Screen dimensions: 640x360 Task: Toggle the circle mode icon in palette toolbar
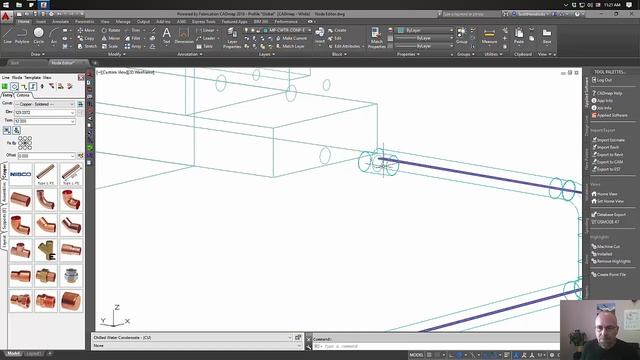pos(14,87)
